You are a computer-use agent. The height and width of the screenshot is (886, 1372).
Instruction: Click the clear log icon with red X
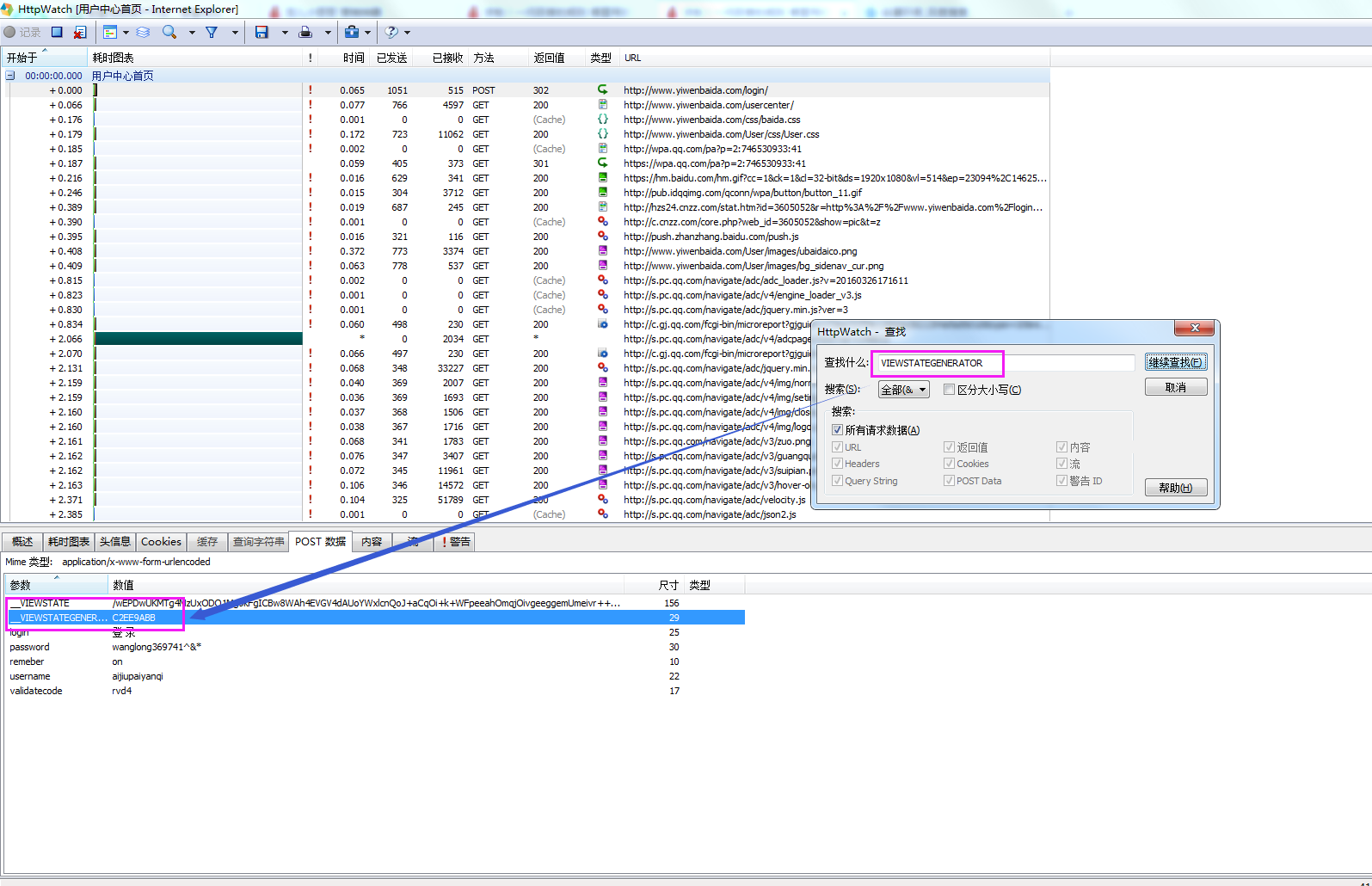pyautogui.click(x=80, y=32)
